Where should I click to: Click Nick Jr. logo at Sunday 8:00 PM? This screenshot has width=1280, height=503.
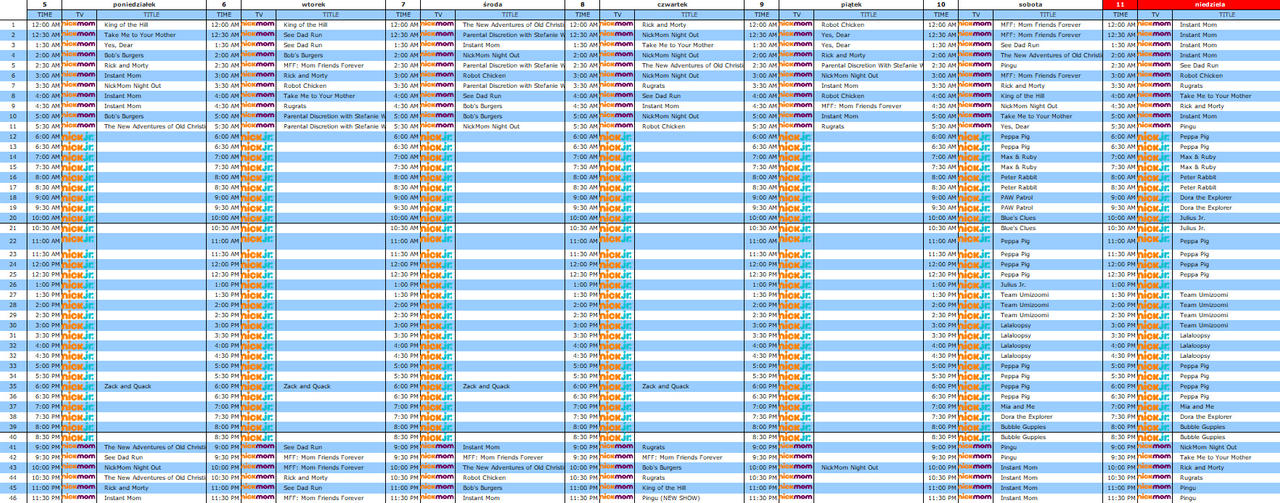coord(1155,426)
